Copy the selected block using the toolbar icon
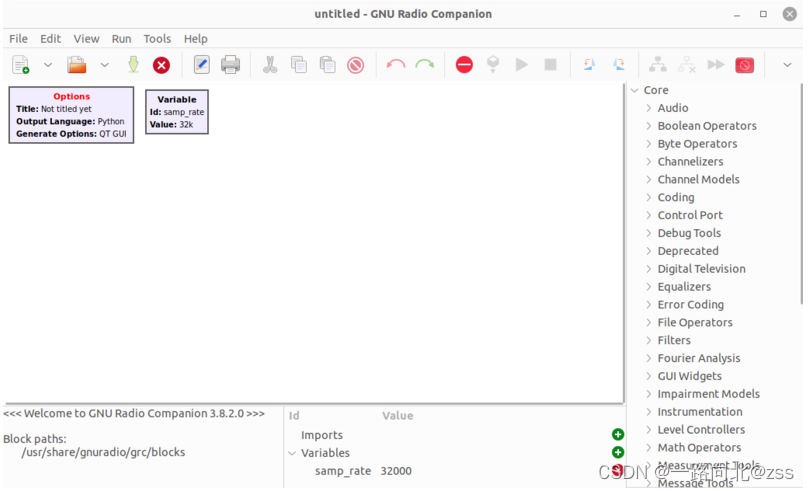The width and height of the screenshot is (809, 491). pyautogui.click(x=299, y=65)
